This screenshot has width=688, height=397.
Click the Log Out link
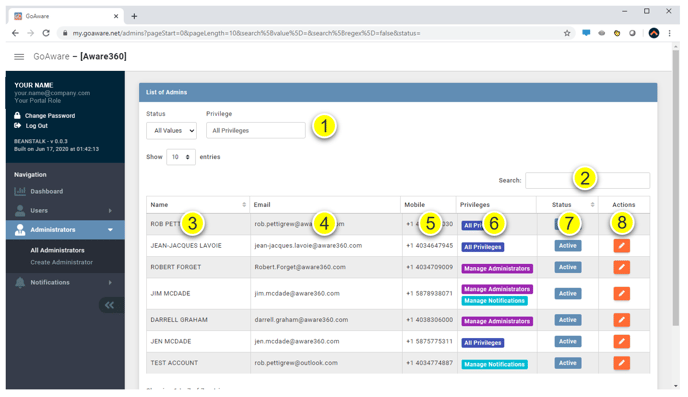tap(36, 126)
